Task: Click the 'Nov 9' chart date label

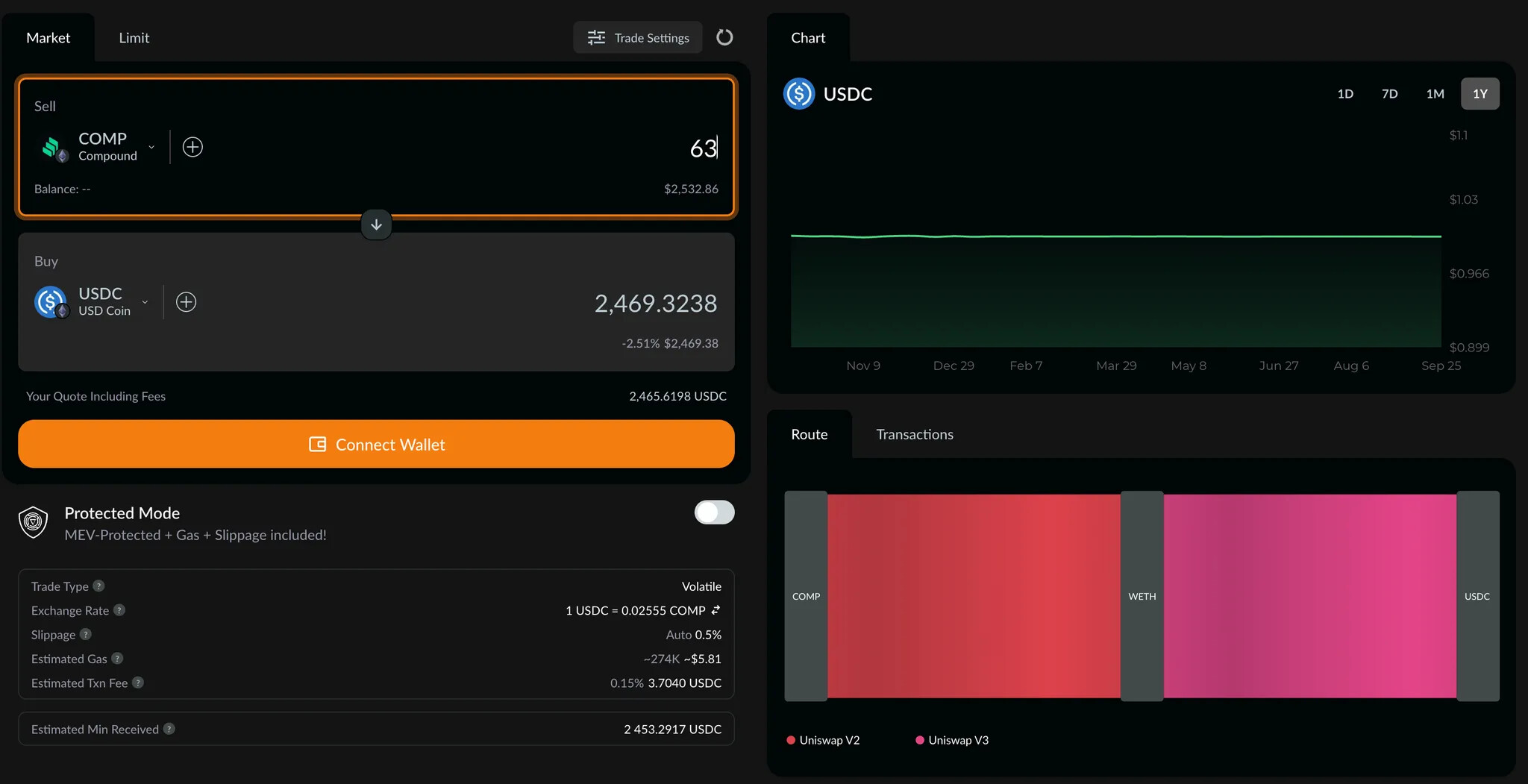Action: (863, 366)
